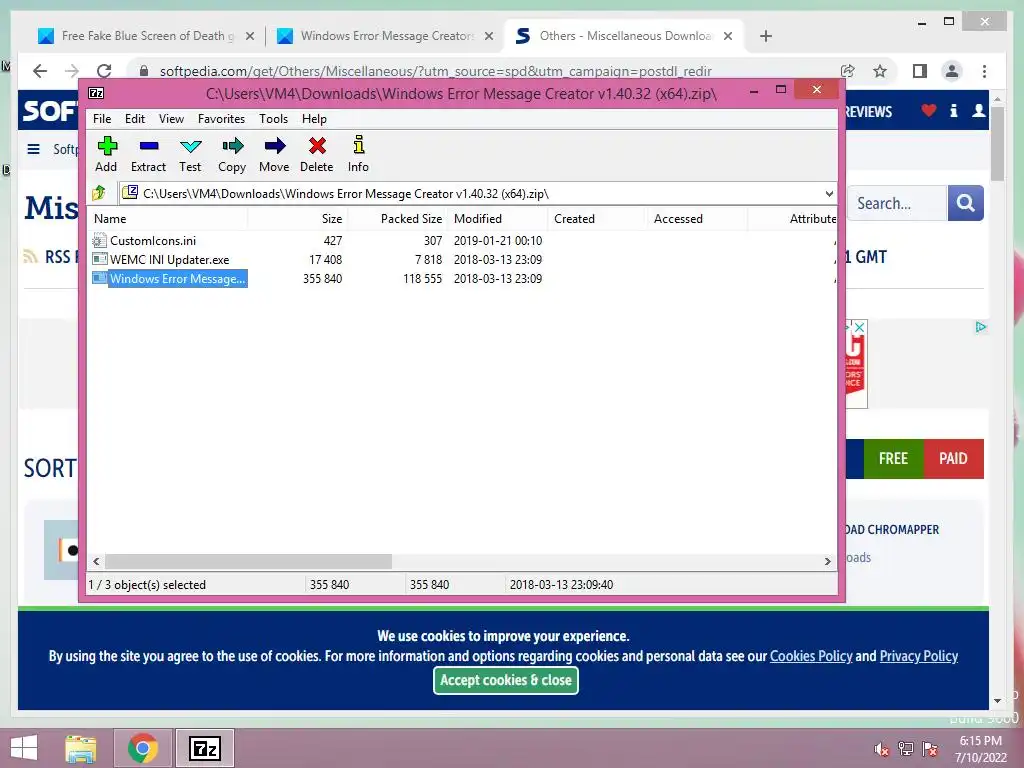Click the FREE filter button
This screenshot has height=768, width=1024.
point(893,458)
